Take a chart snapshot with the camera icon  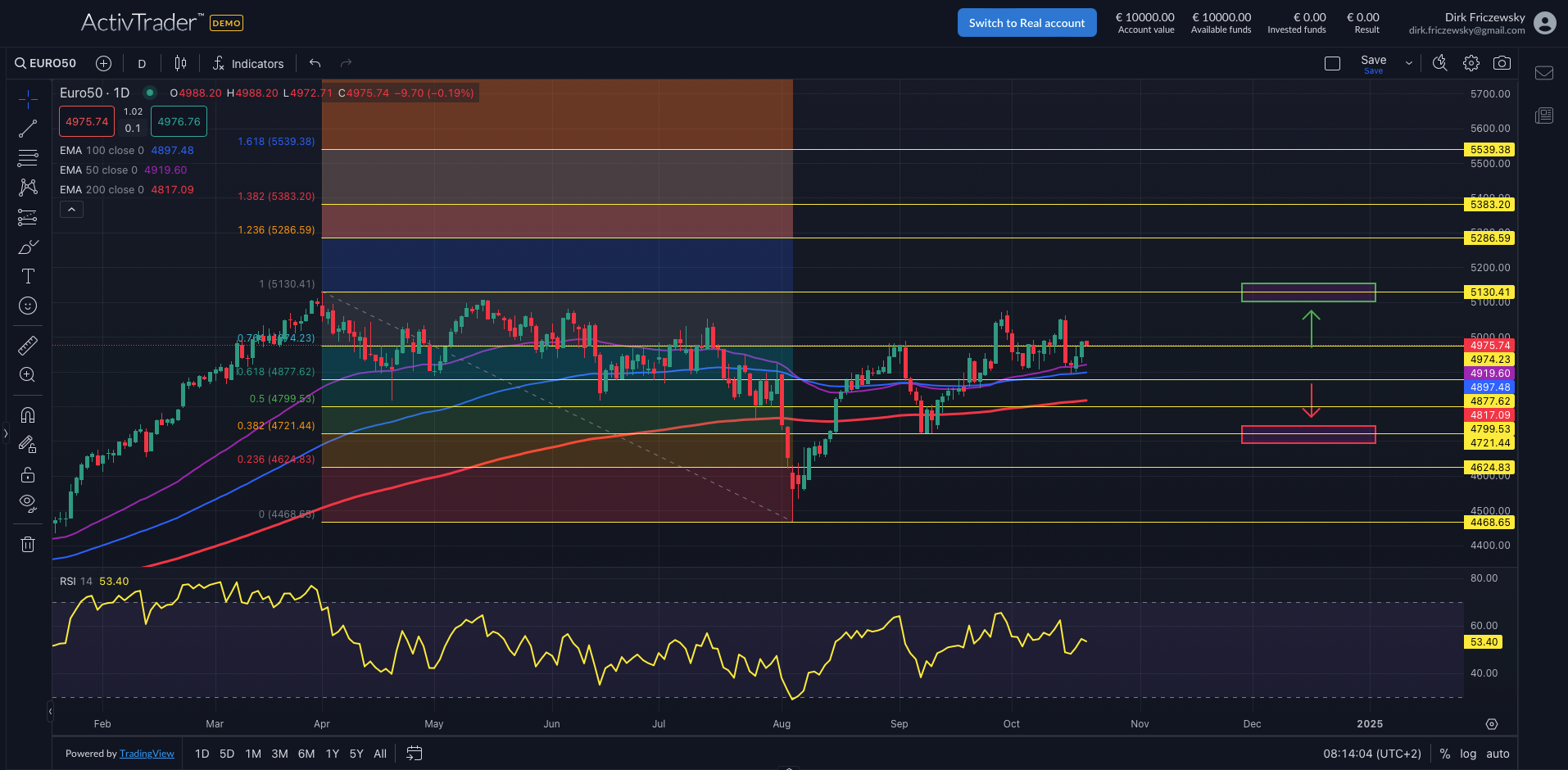tap(1502, 62)
